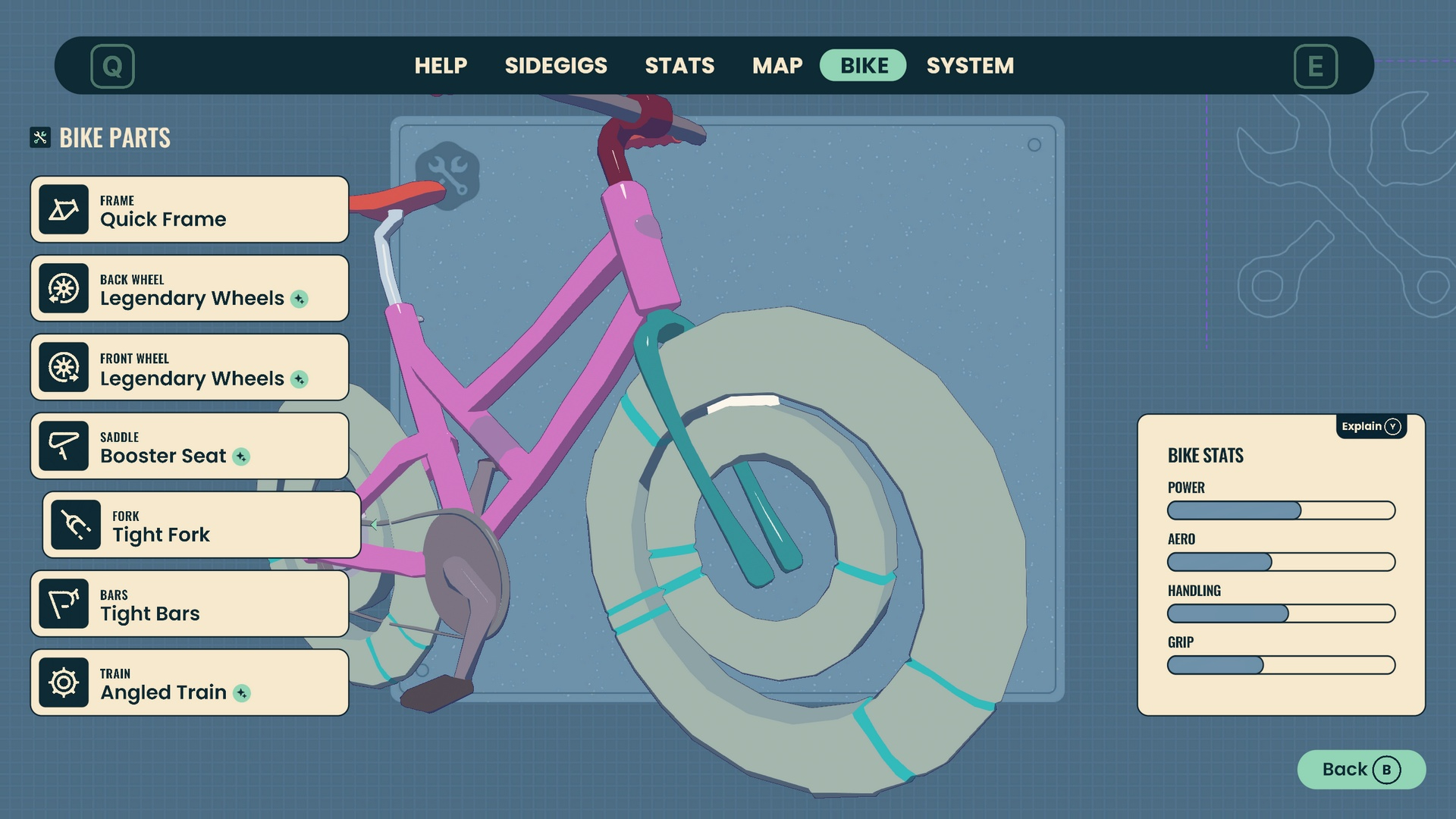Pick the Tight Bars card

pyautogui.click(x=190, y=604)
